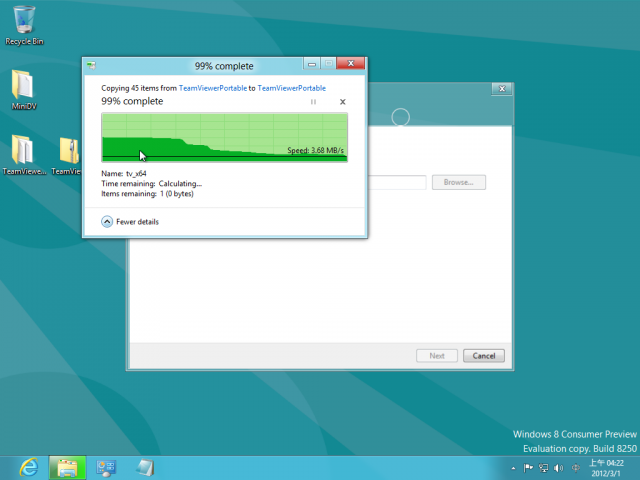The width and height of the screenshot is (640, 480).
Task: Open destination TeamViewerPortable folder link
Action: [291, 88]
